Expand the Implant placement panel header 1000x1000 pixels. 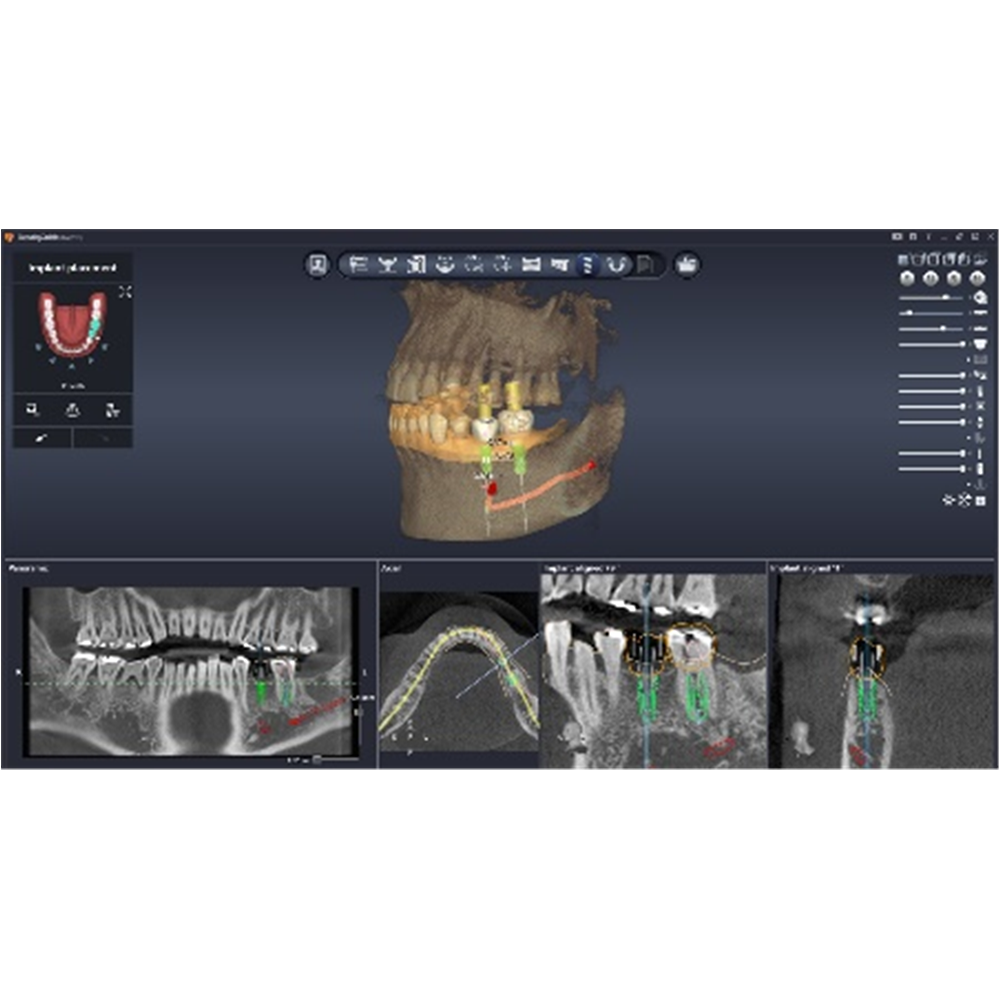tap(73, 268)
